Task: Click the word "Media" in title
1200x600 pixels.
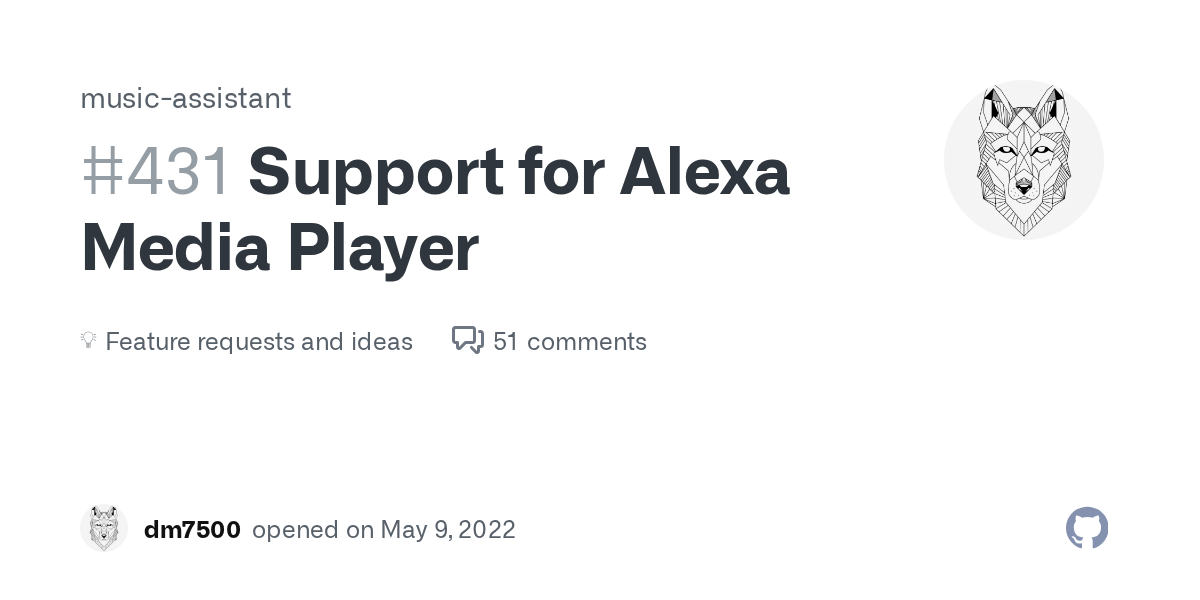Action: pyautogui.click(x=175, y=248)
